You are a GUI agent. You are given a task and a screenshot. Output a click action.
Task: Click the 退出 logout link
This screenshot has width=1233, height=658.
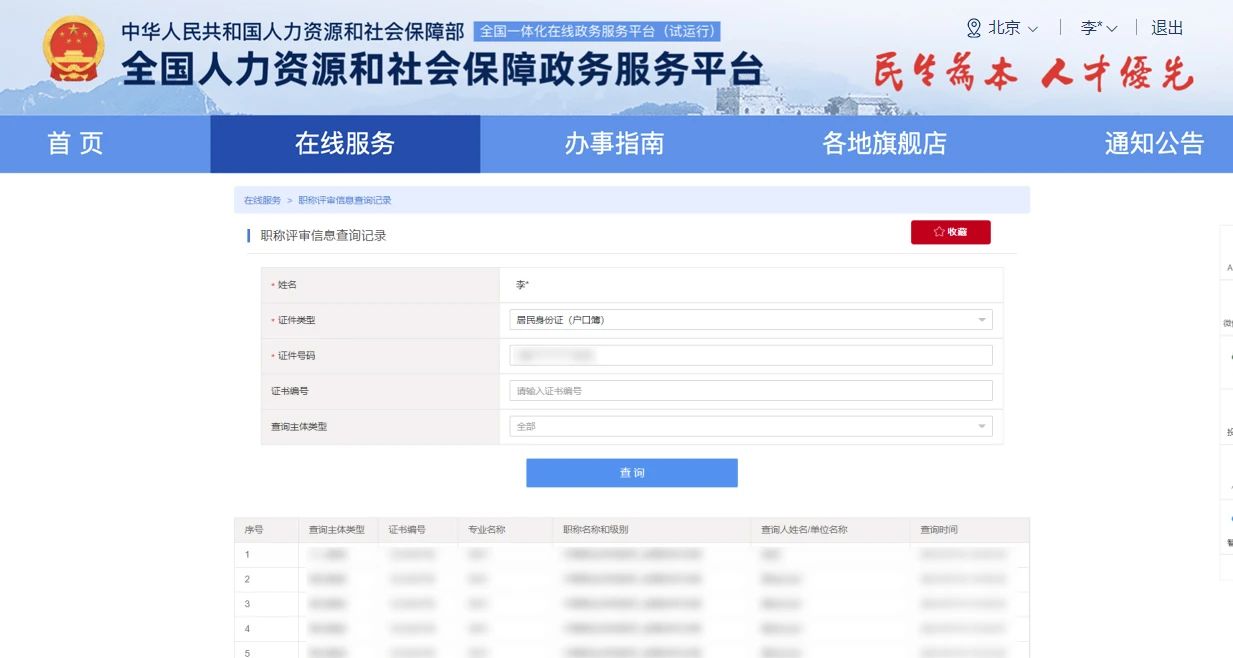coord(1167,28)
